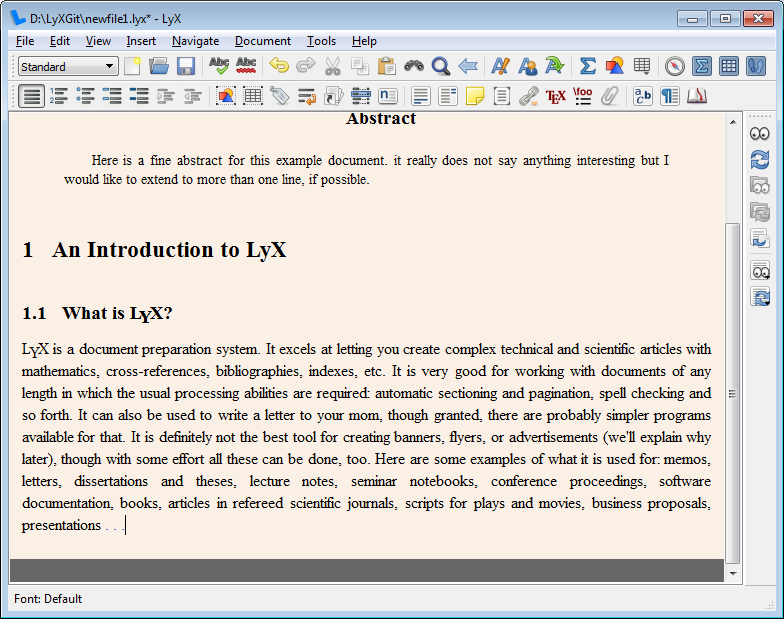Open the Navigate menu
This screenshot has width=784, height=619.
pos(196,41)
